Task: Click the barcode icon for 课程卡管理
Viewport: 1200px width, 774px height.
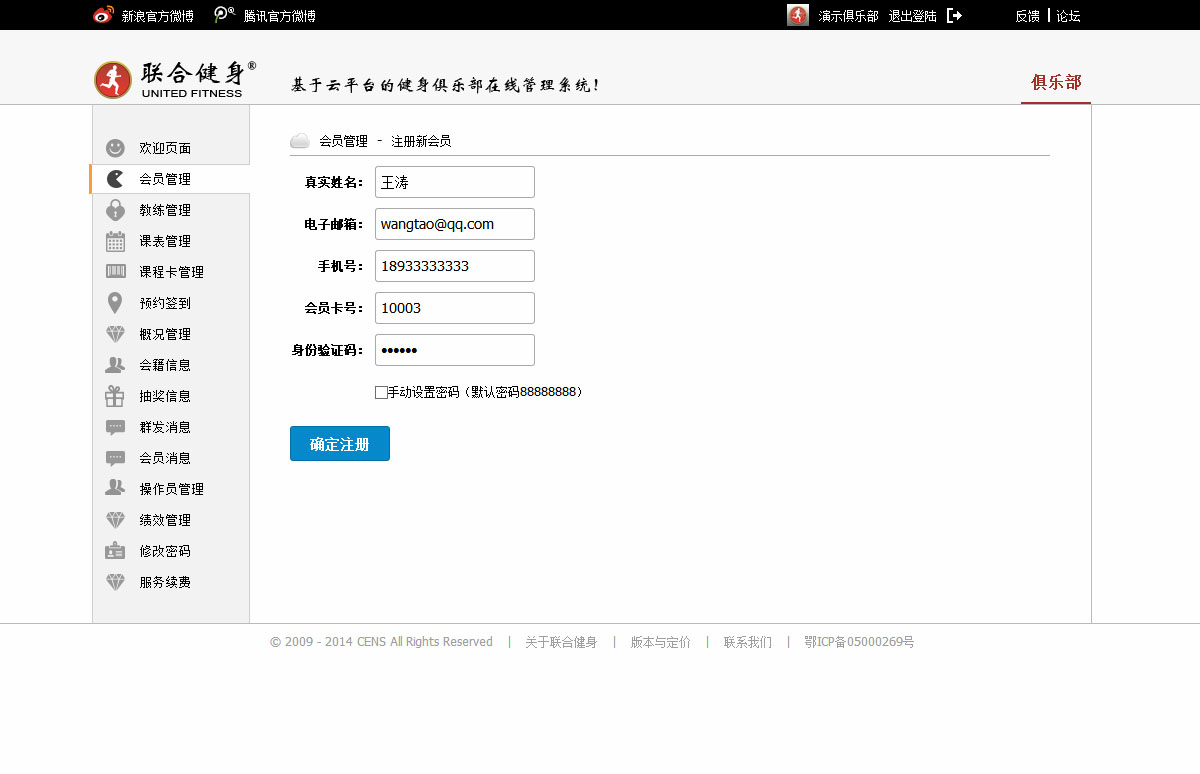Action: pos(115,272)
